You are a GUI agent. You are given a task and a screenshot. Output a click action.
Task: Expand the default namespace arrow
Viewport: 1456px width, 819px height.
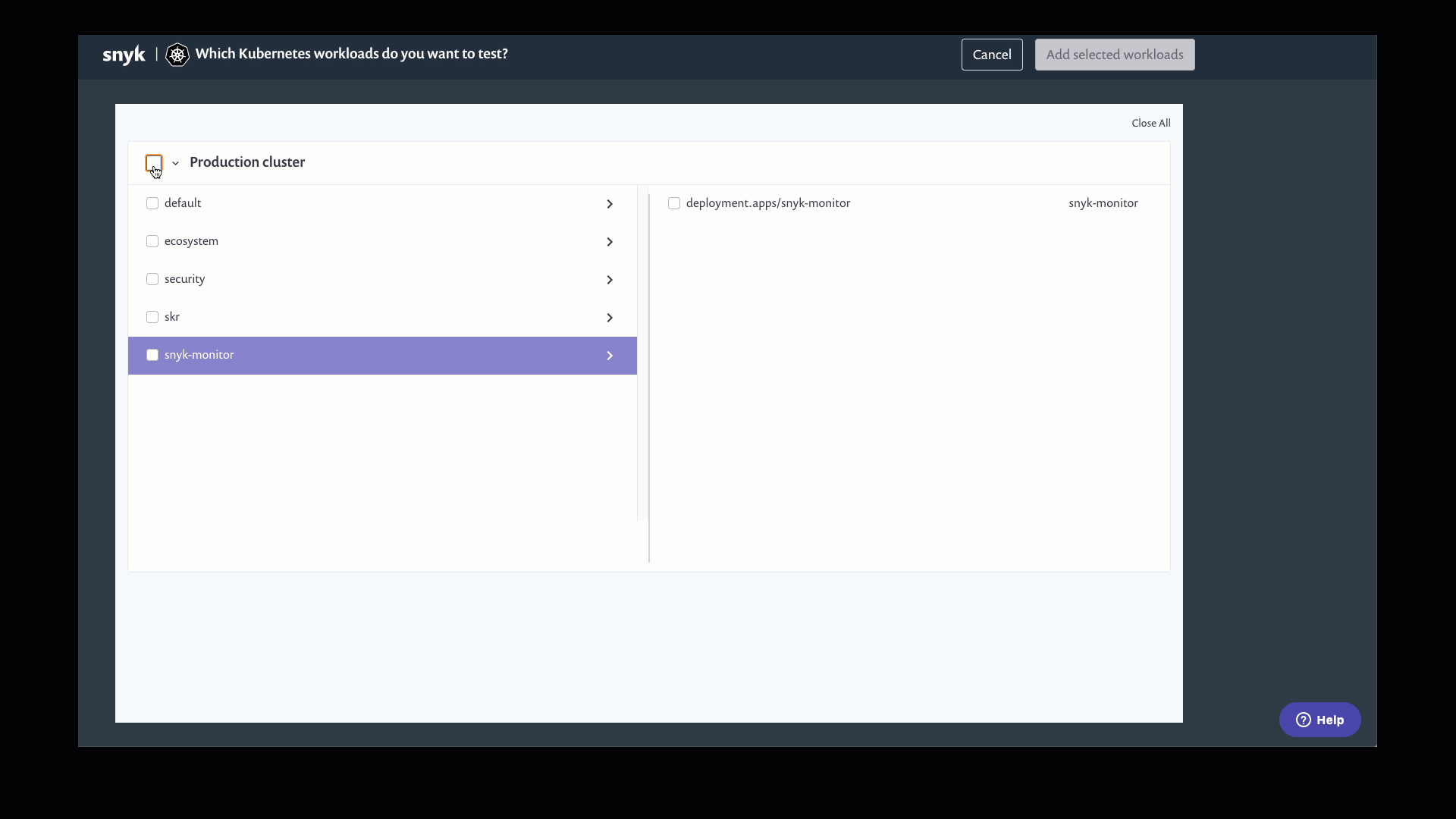click(x=610, y=204)
